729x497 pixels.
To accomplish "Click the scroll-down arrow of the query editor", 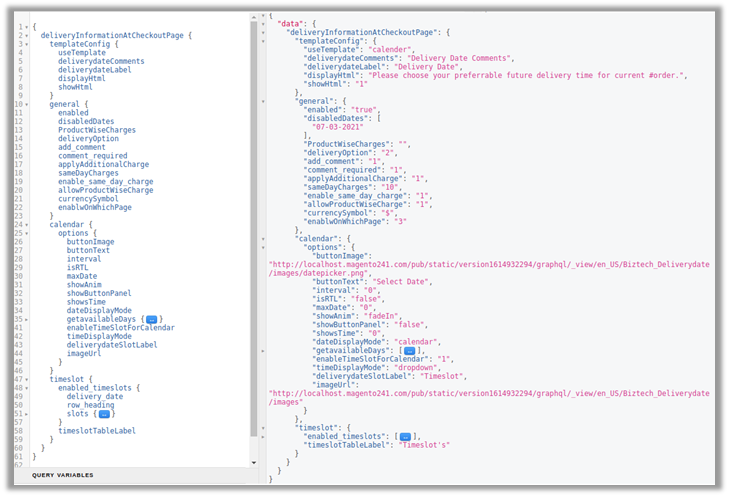I will [254, 461].
